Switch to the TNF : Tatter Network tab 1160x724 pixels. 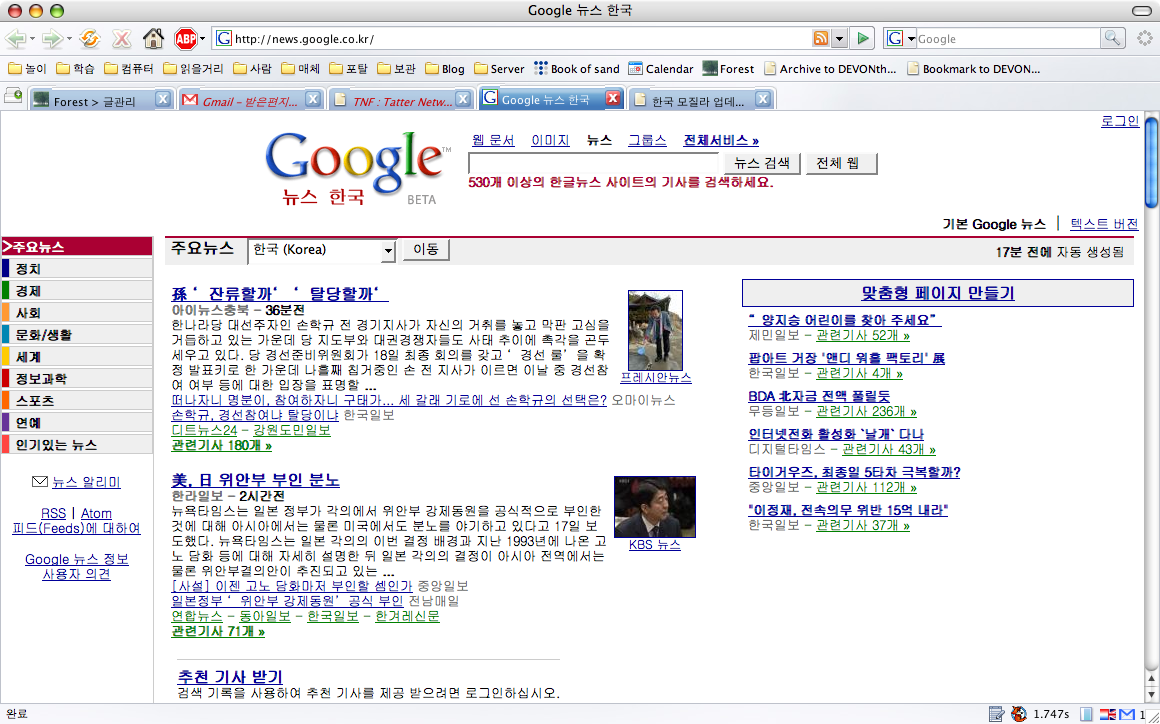(x=401, y=100)
